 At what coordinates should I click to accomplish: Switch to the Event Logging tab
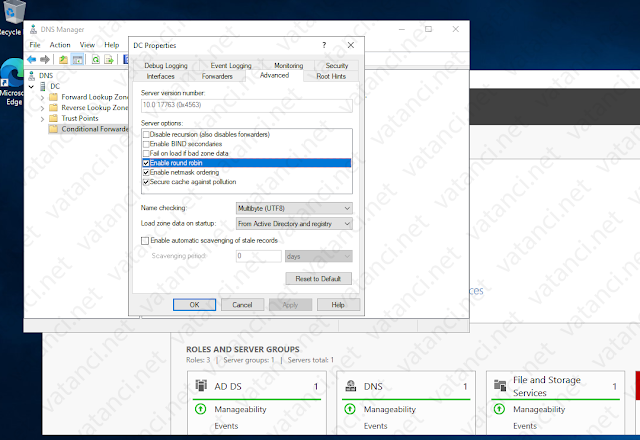pos(231,65)
